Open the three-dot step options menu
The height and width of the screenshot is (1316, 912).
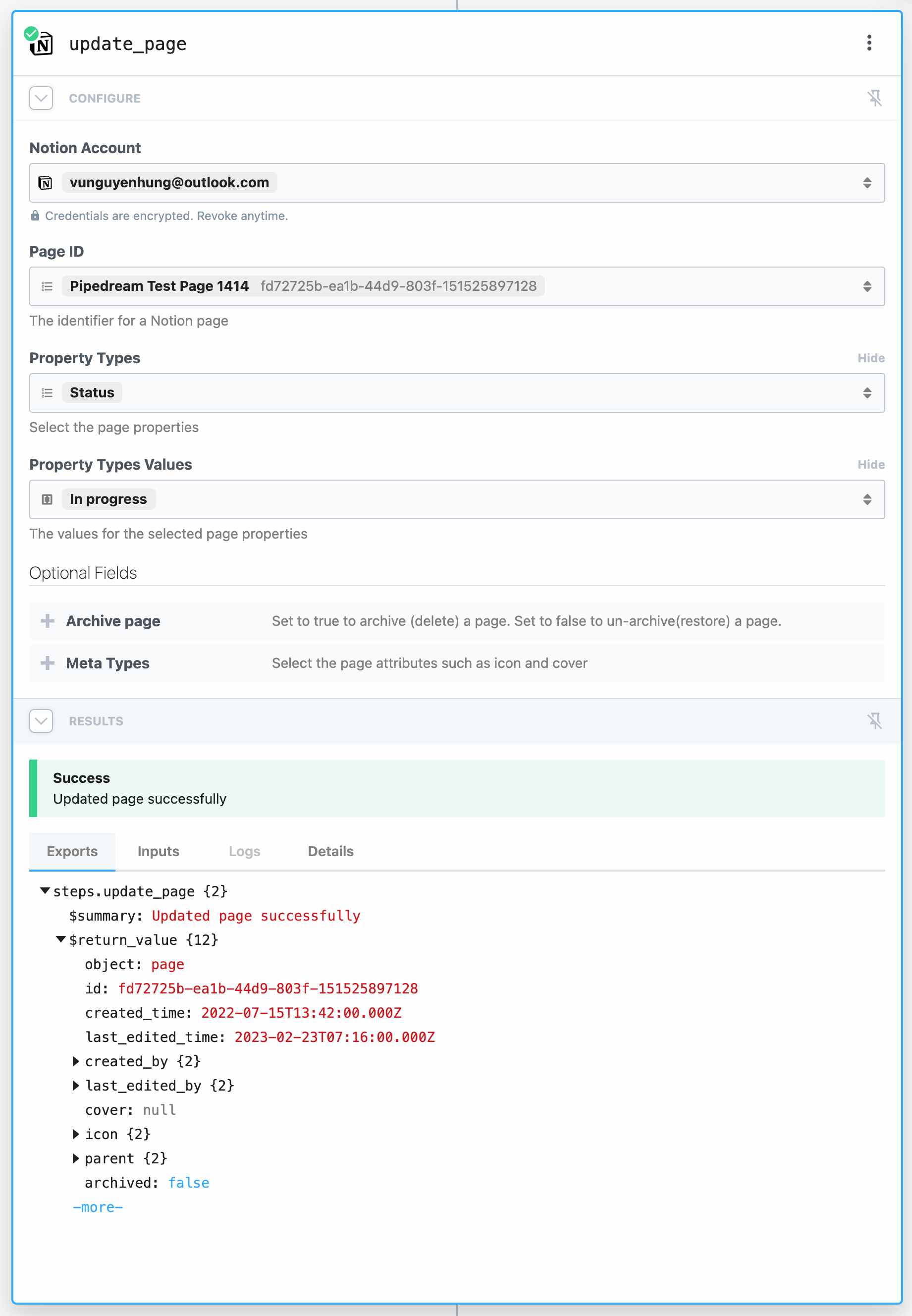pos(868,43)
